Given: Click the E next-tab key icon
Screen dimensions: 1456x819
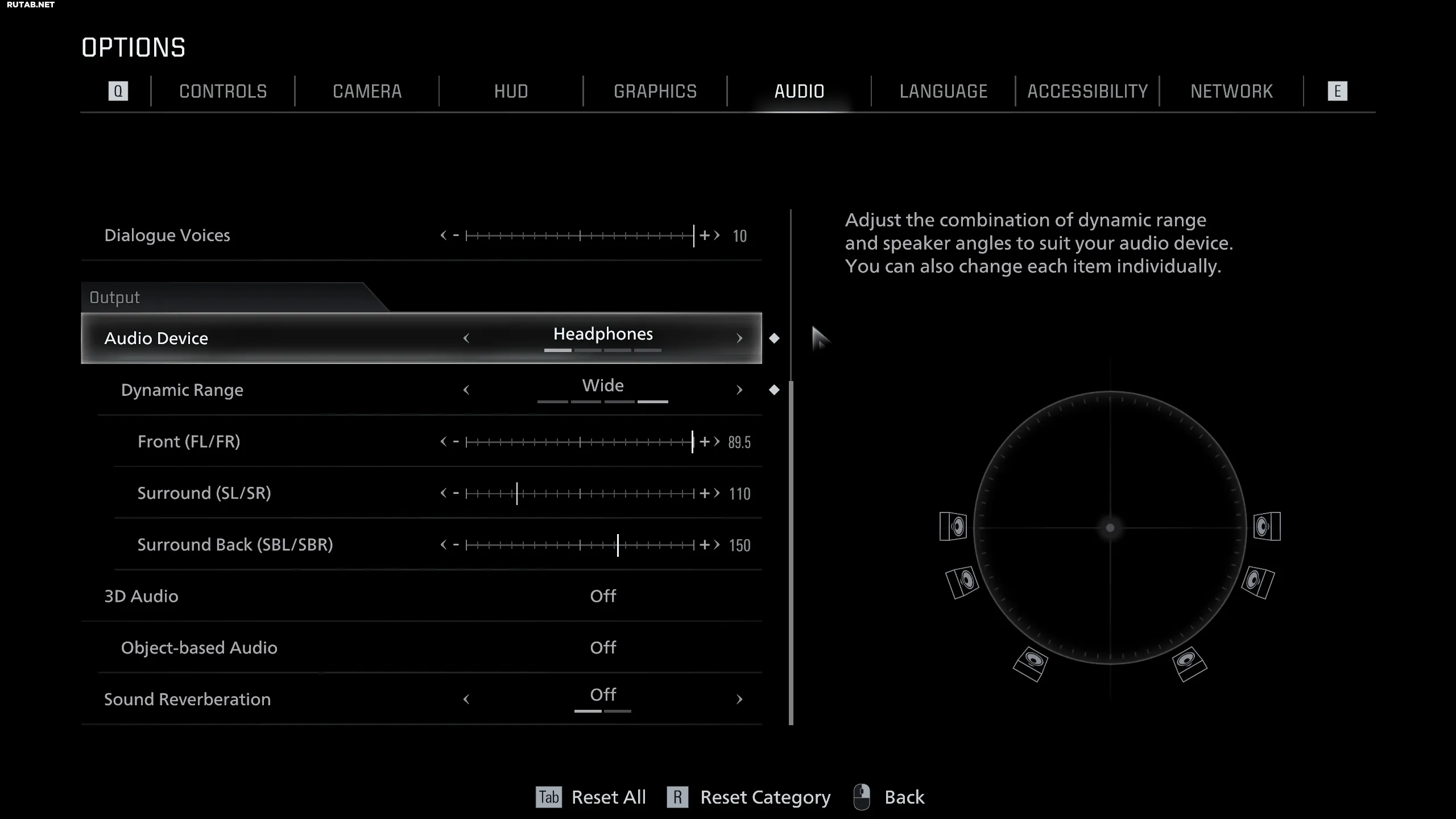Looking at the screenshot, I should (x=1337, y=91).
